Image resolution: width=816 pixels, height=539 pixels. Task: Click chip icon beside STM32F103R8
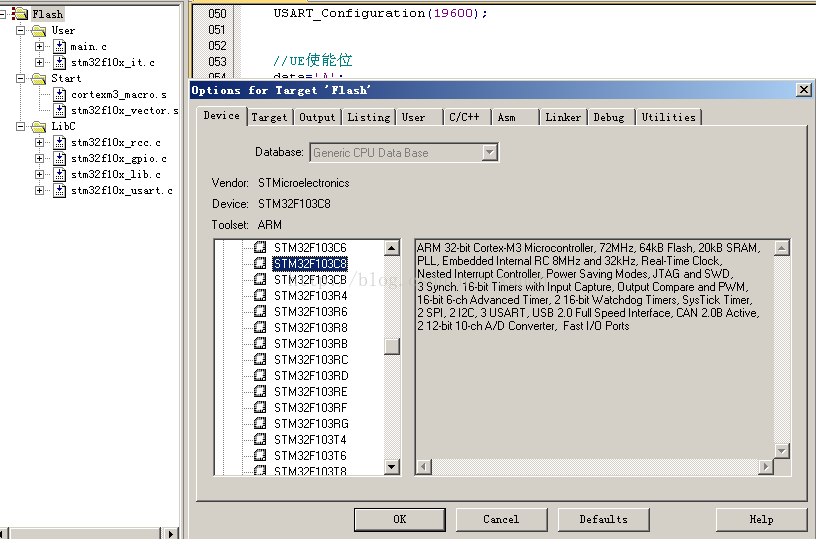pos(260,327)
